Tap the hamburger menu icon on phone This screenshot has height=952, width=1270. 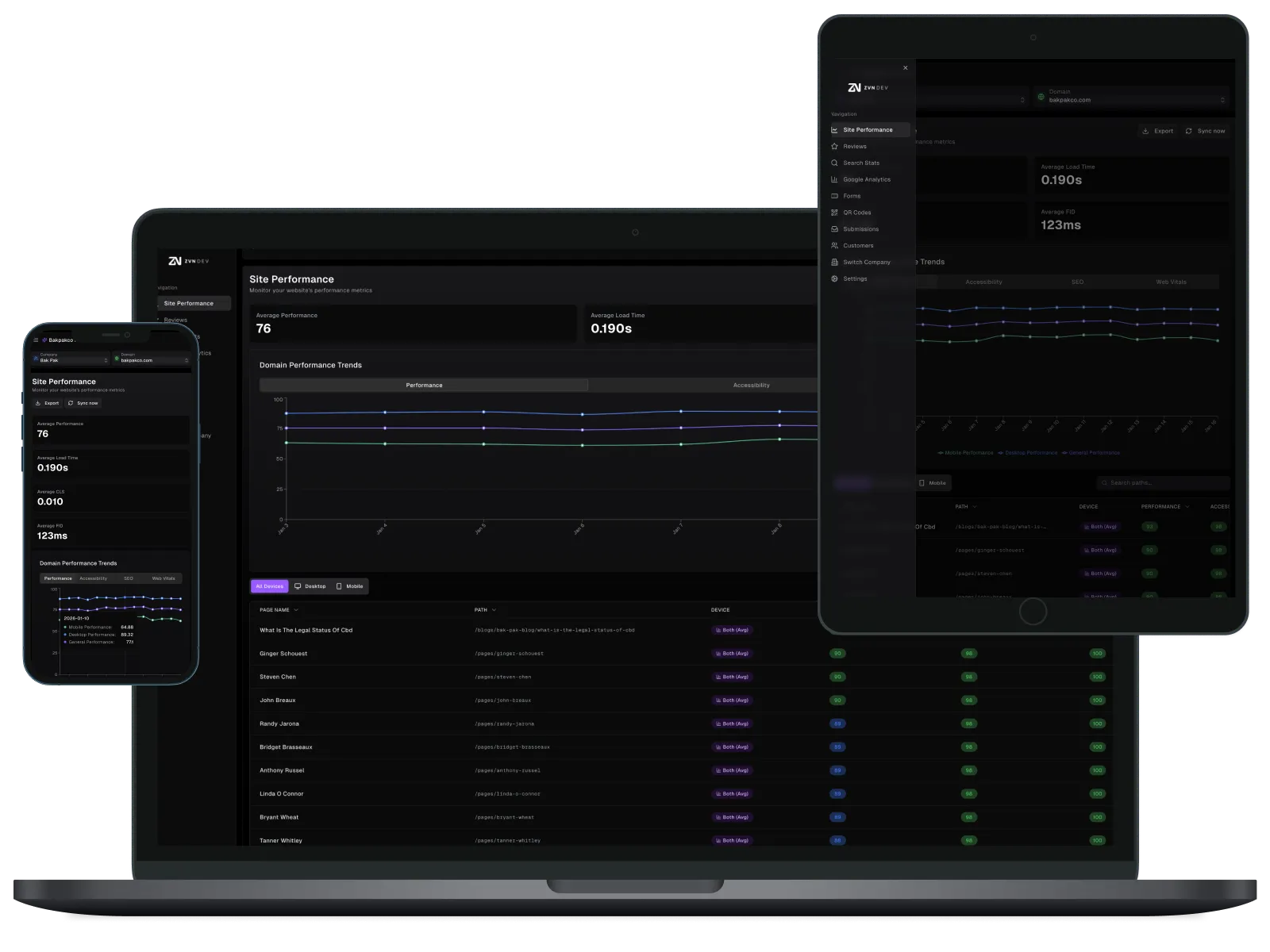click(36, 340)
